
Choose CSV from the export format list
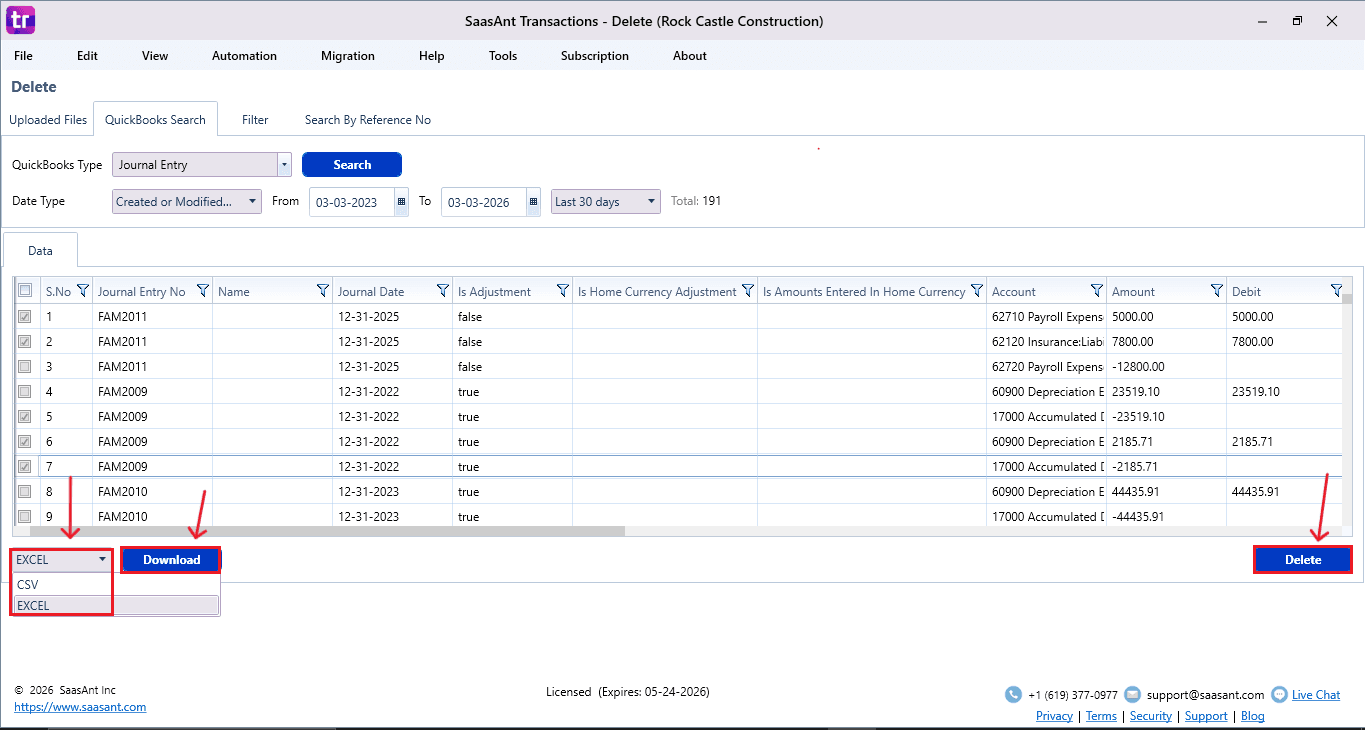pos(28,585)
